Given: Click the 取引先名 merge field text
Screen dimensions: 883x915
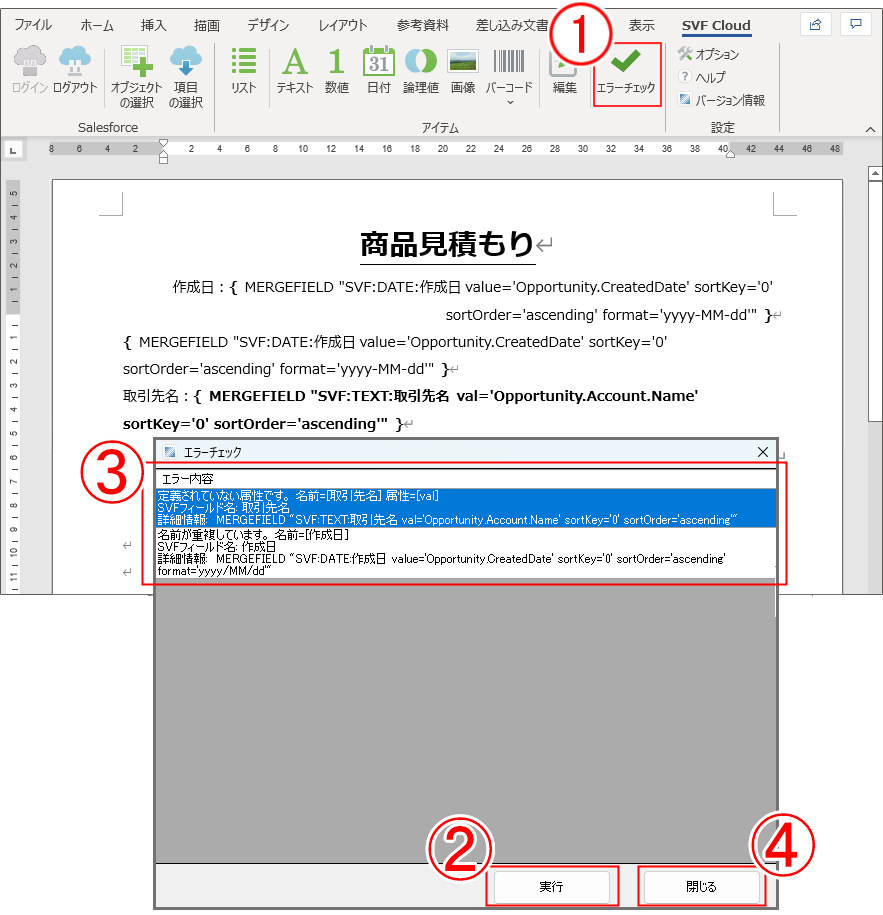Looking at the screenshot, I should pyautogui.click(x=410, y=410).
